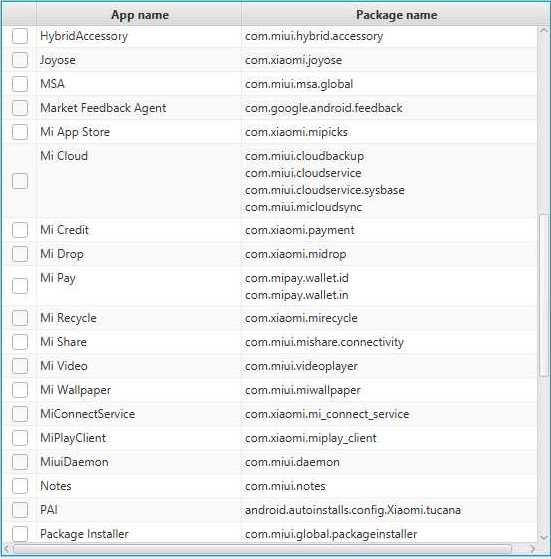551x559 pixels.
Task: Check the Mi Credit checkbox
Action: [x=20, y=230]
